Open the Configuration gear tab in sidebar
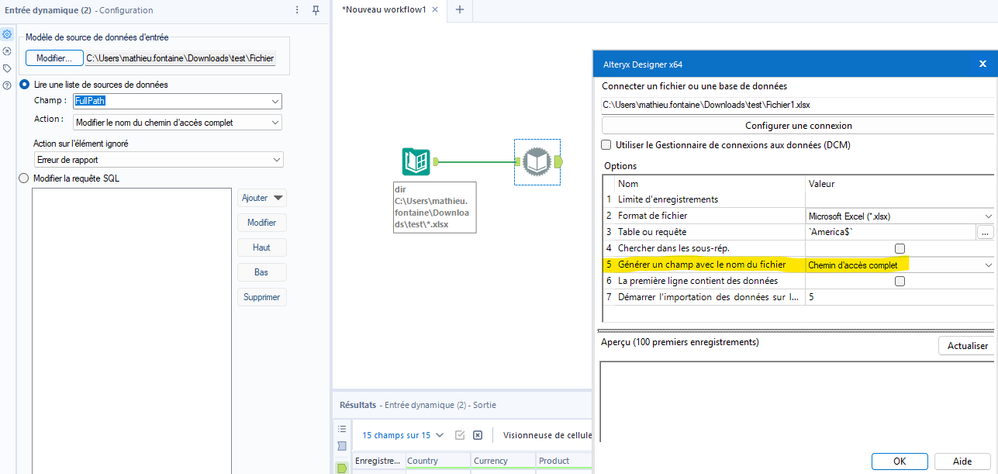 [8, 34]
